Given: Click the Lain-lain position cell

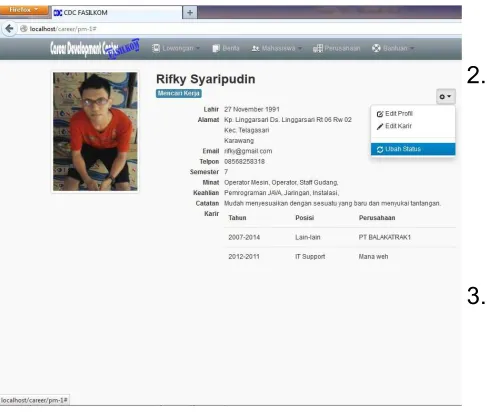Looking at the screenshot, I should point(308,237).
